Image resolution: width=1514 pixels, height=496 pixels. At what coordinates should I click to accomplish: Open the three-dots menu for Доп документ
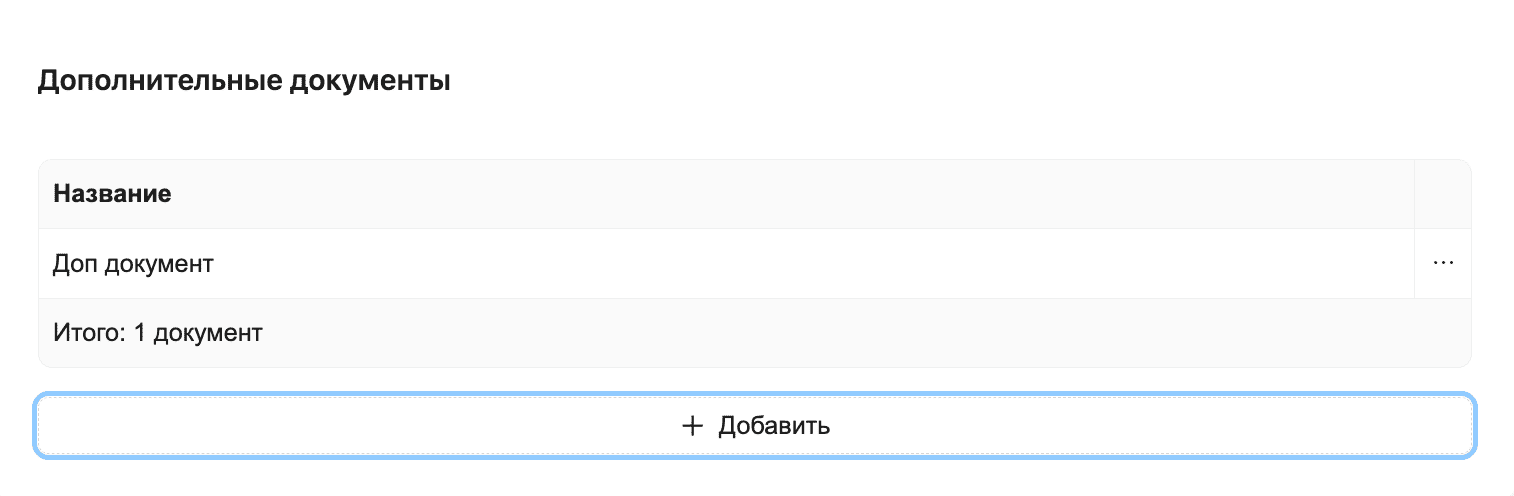click(x=1443, y=263)
